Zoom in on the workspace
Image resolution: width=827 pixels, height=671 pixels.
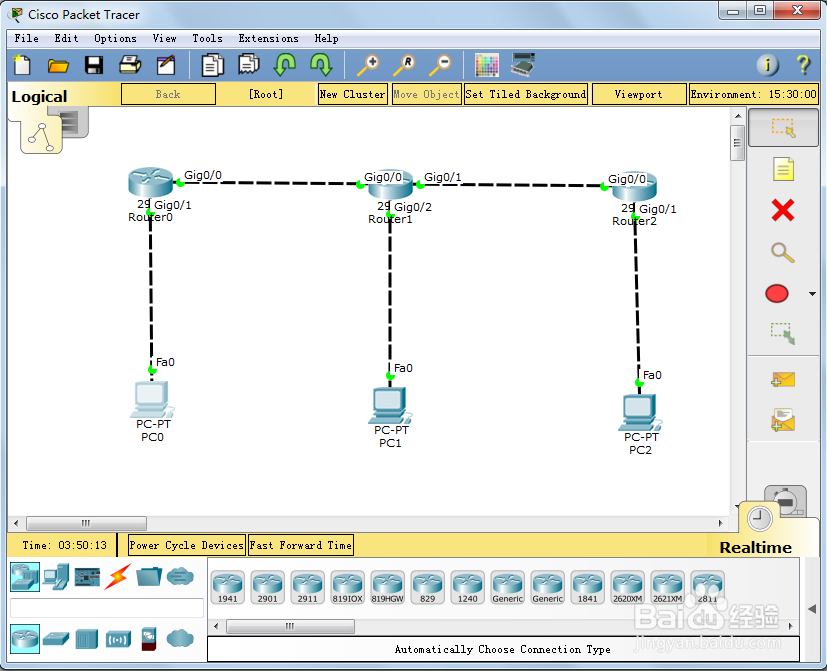[x=368, y=65]
